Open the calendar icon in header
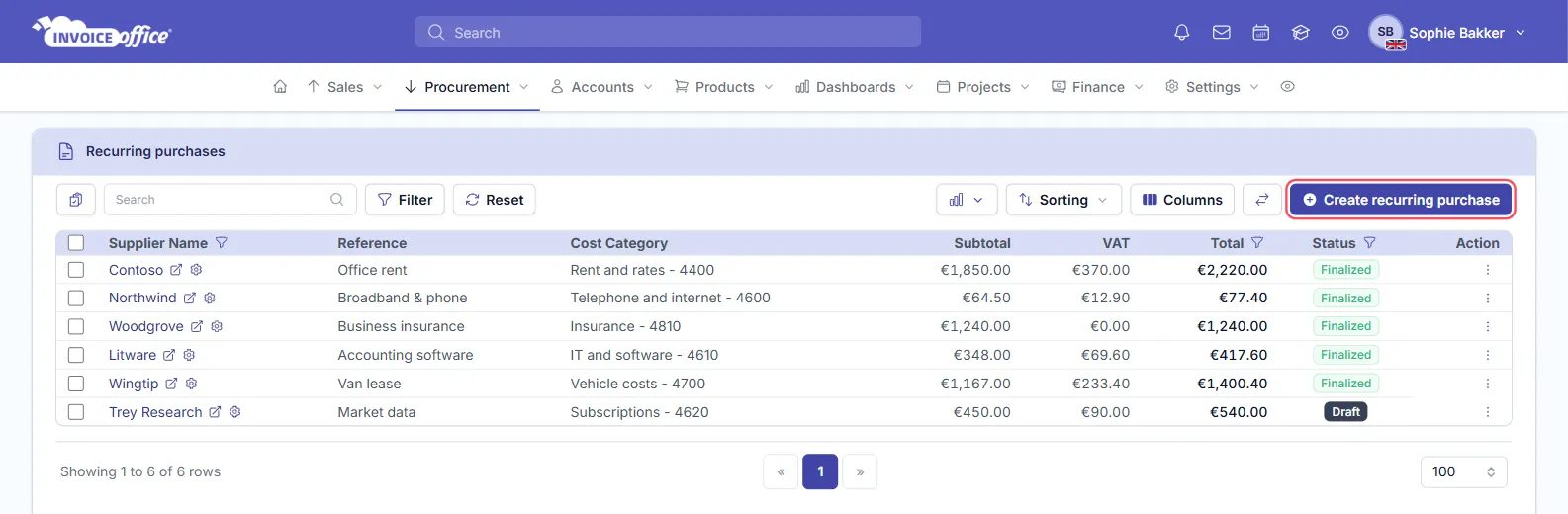 (x=1261, y=33)
